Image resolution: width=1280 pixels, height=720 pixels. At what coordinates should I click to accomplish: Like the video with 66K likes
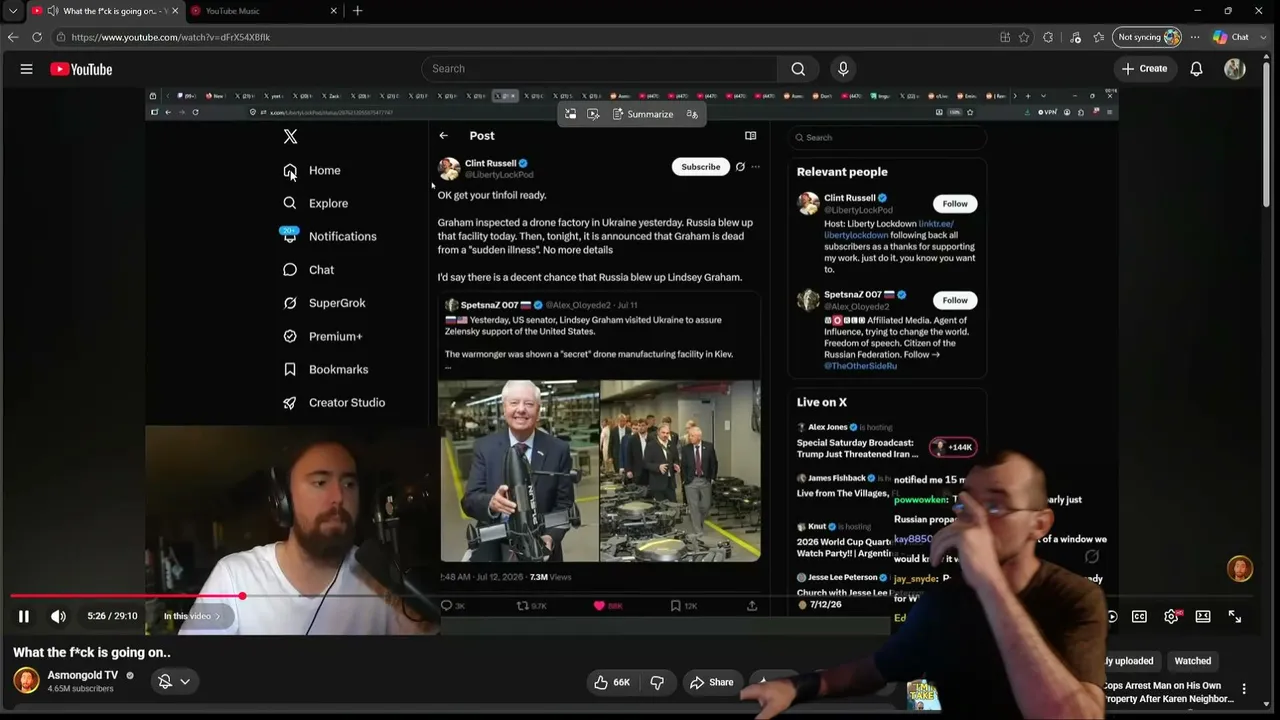point(611,682)
